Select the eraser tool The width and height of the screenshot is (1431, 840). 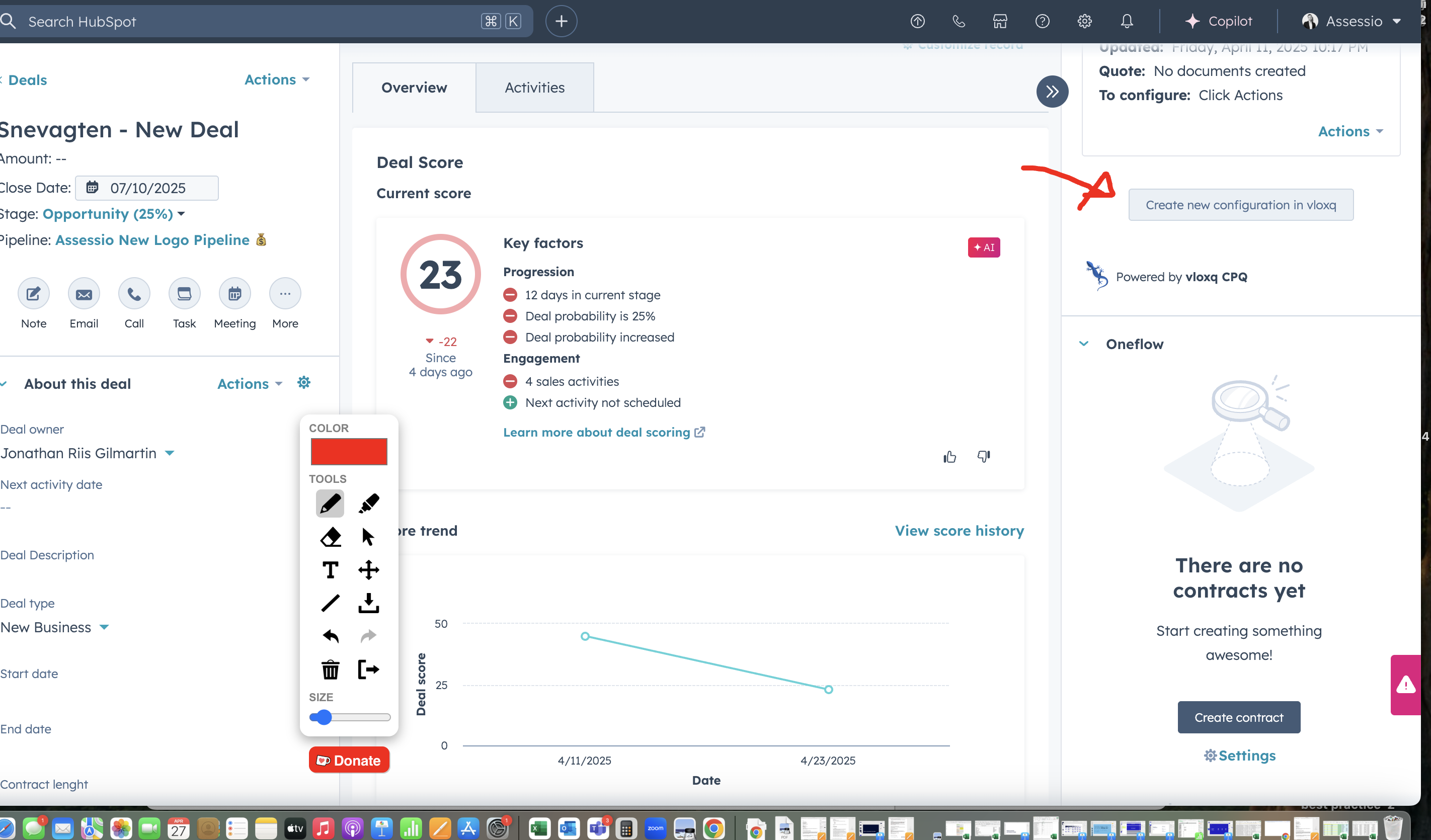330,537
